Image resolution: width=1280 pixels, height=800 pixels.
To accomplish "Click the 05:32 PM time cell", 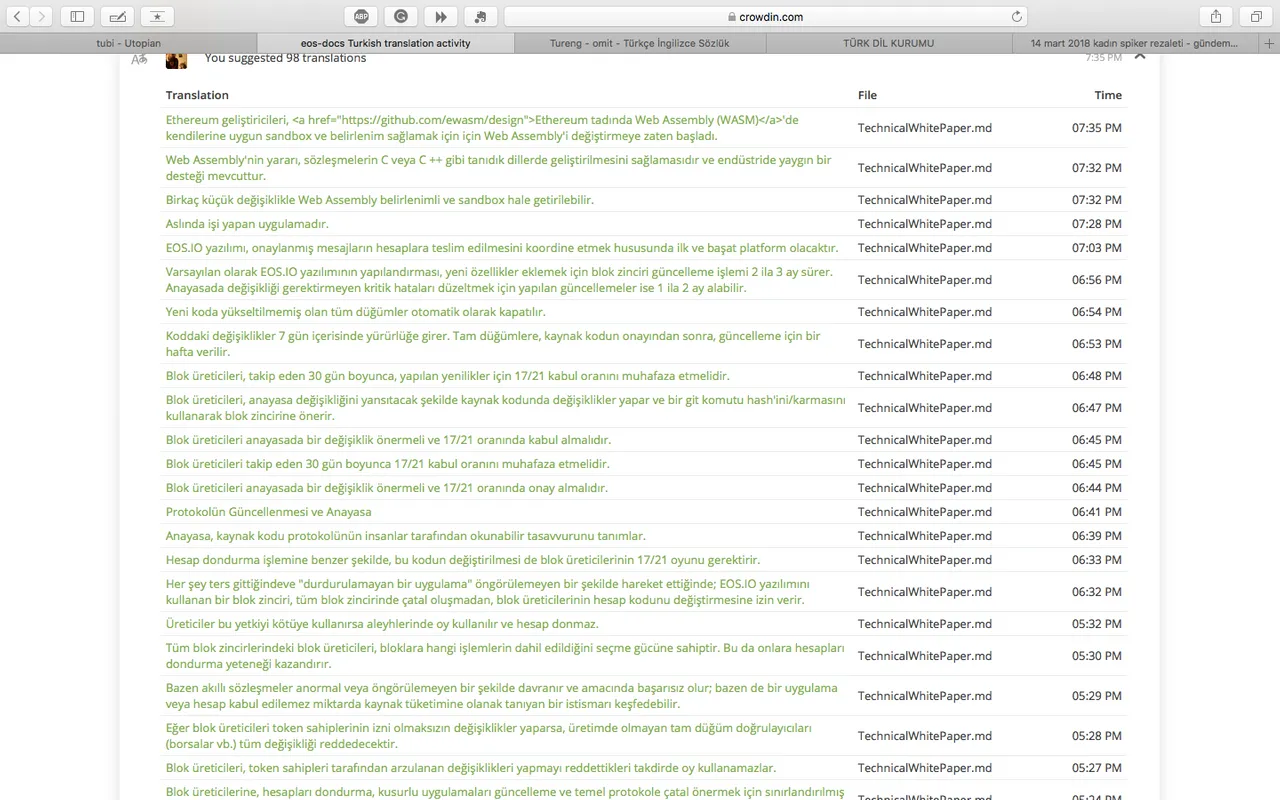I will (x=1097, y=624).
